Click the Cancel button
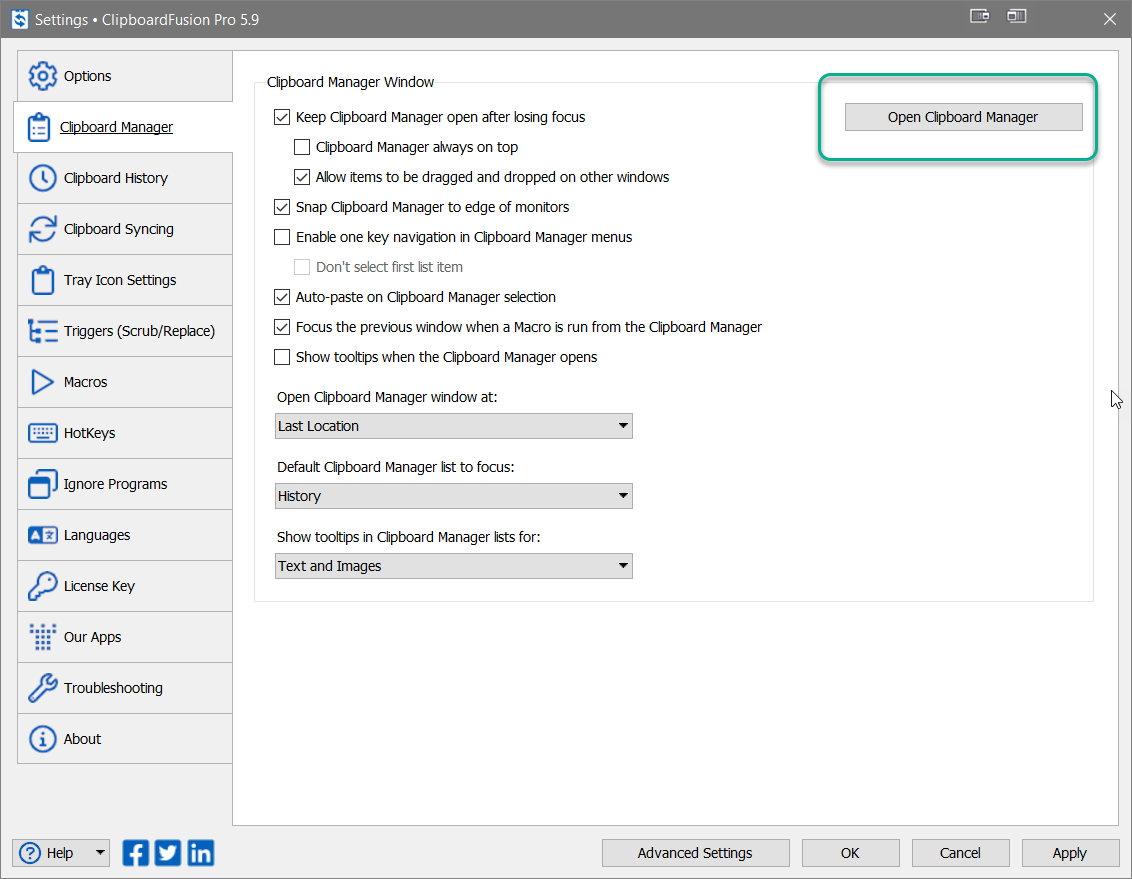The image size is (1132, 879). pos(960,853)
